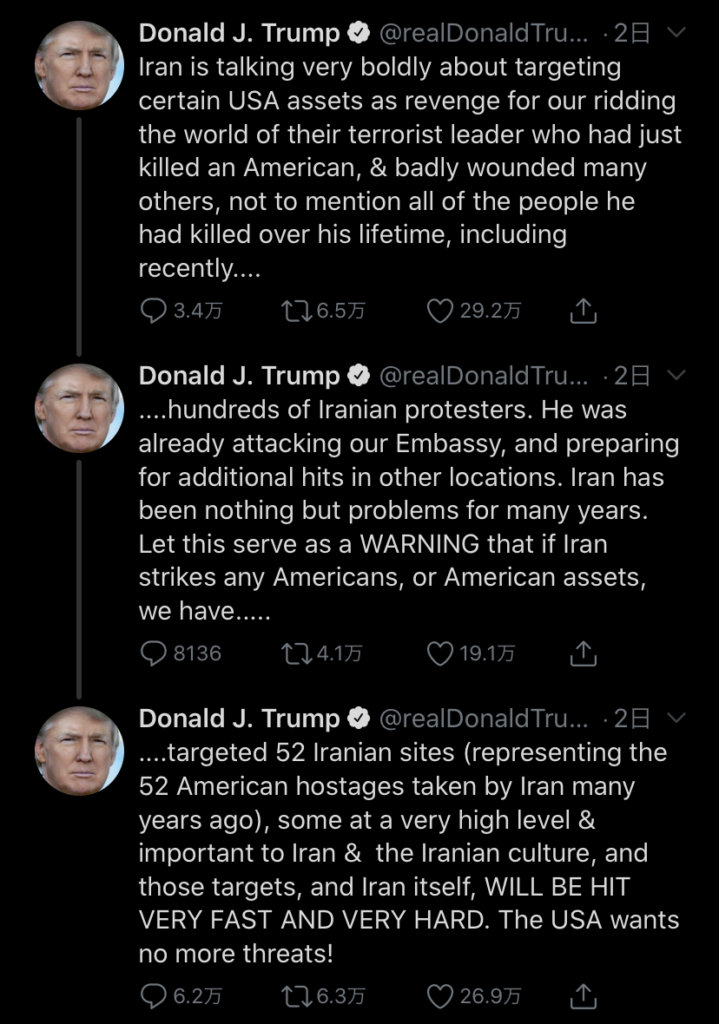The image size is (719, 1024).
Task: Toggle the heart showing 19.1万 likes
Action: pyautogui.click(x=440, y=654)
